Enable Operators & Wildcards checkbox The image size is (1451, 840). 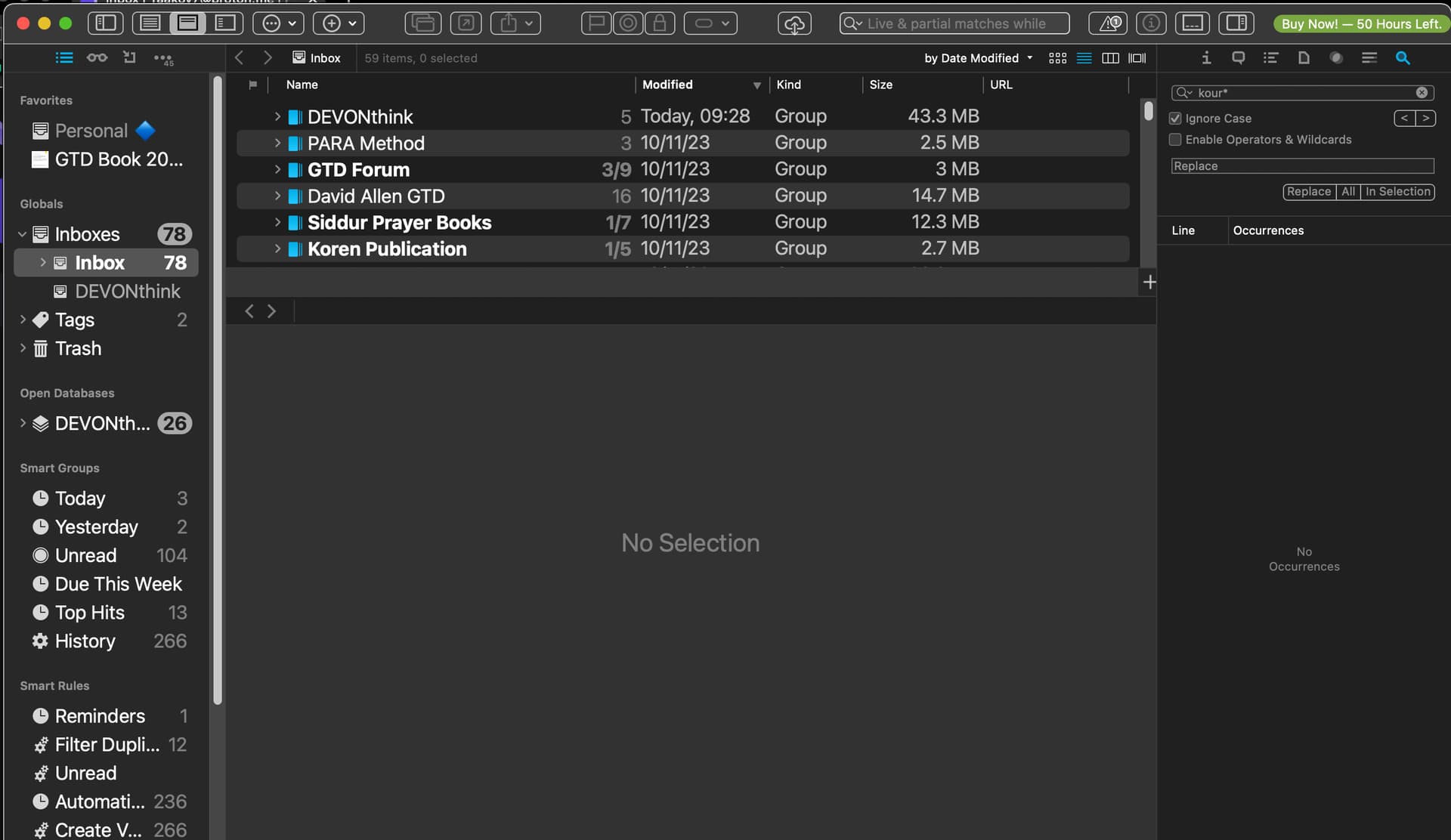point(1175,140)
